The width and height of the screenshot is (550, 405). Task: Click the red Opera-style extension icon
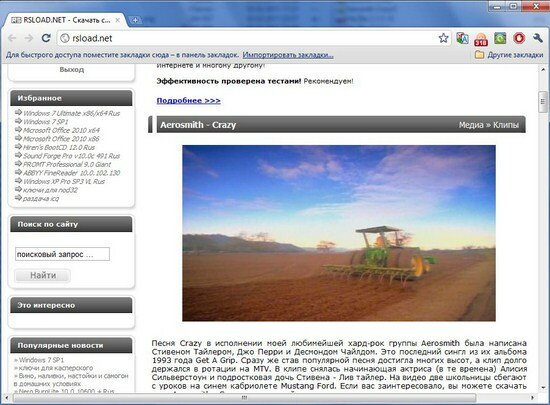(519, 38)
